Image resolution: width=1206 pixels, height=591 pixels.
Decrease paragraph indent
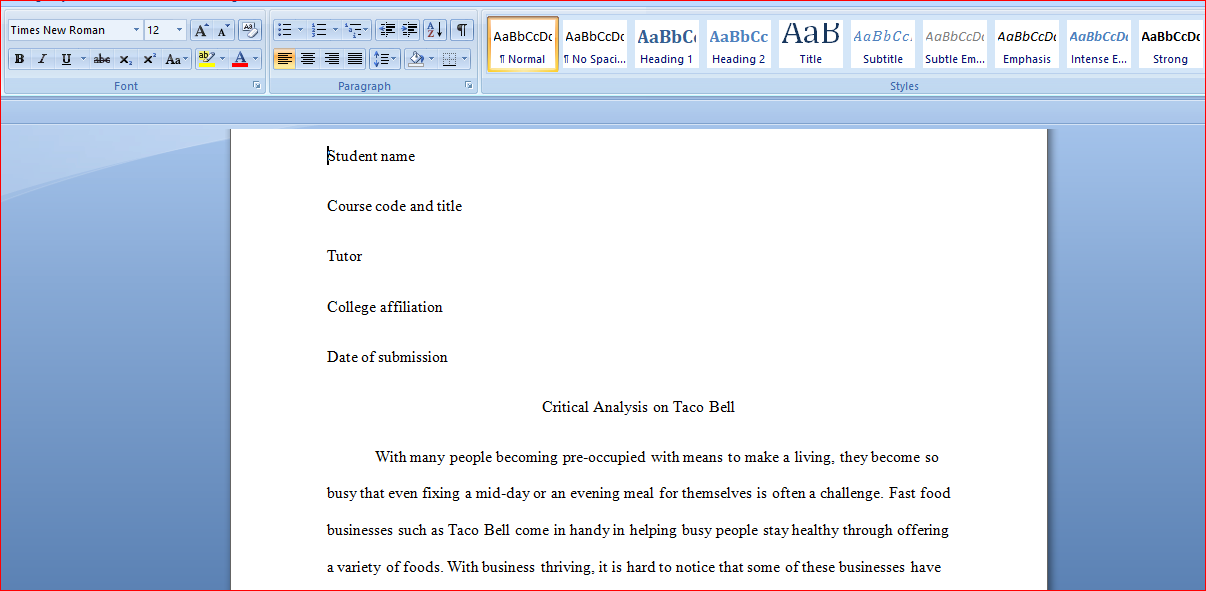[x=387, y=30]
